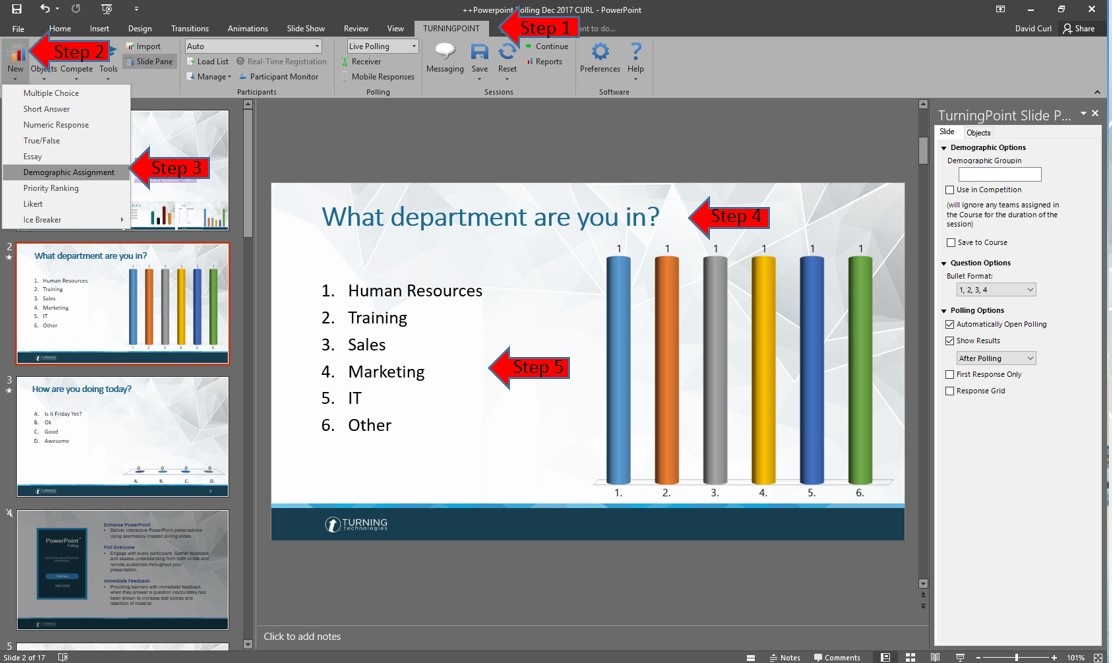1112x663 pixels.
Task: Toggle the Slide Pane button
Action: 150,62
